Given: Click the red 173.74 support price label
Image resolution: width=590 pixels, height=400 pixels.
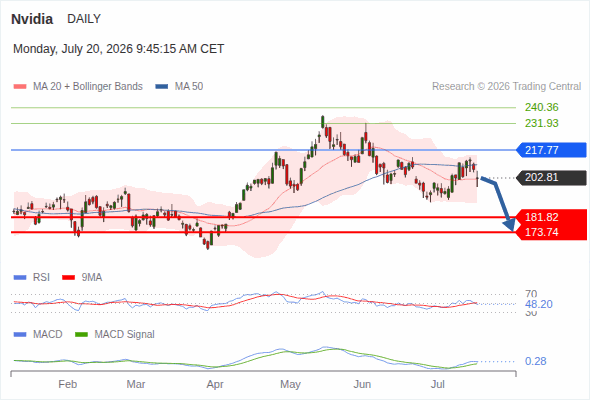Looking at the screenshot, I should pos(542,232).
